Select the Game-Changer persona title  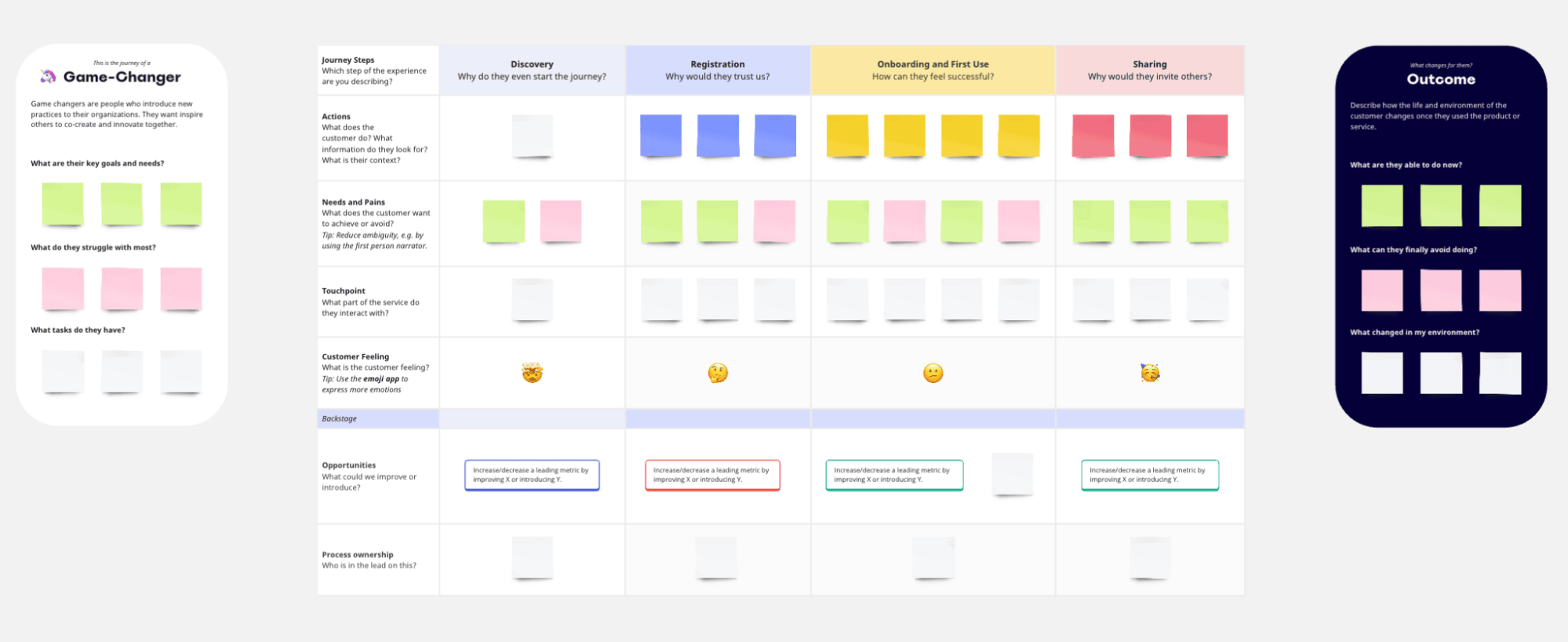122,77
